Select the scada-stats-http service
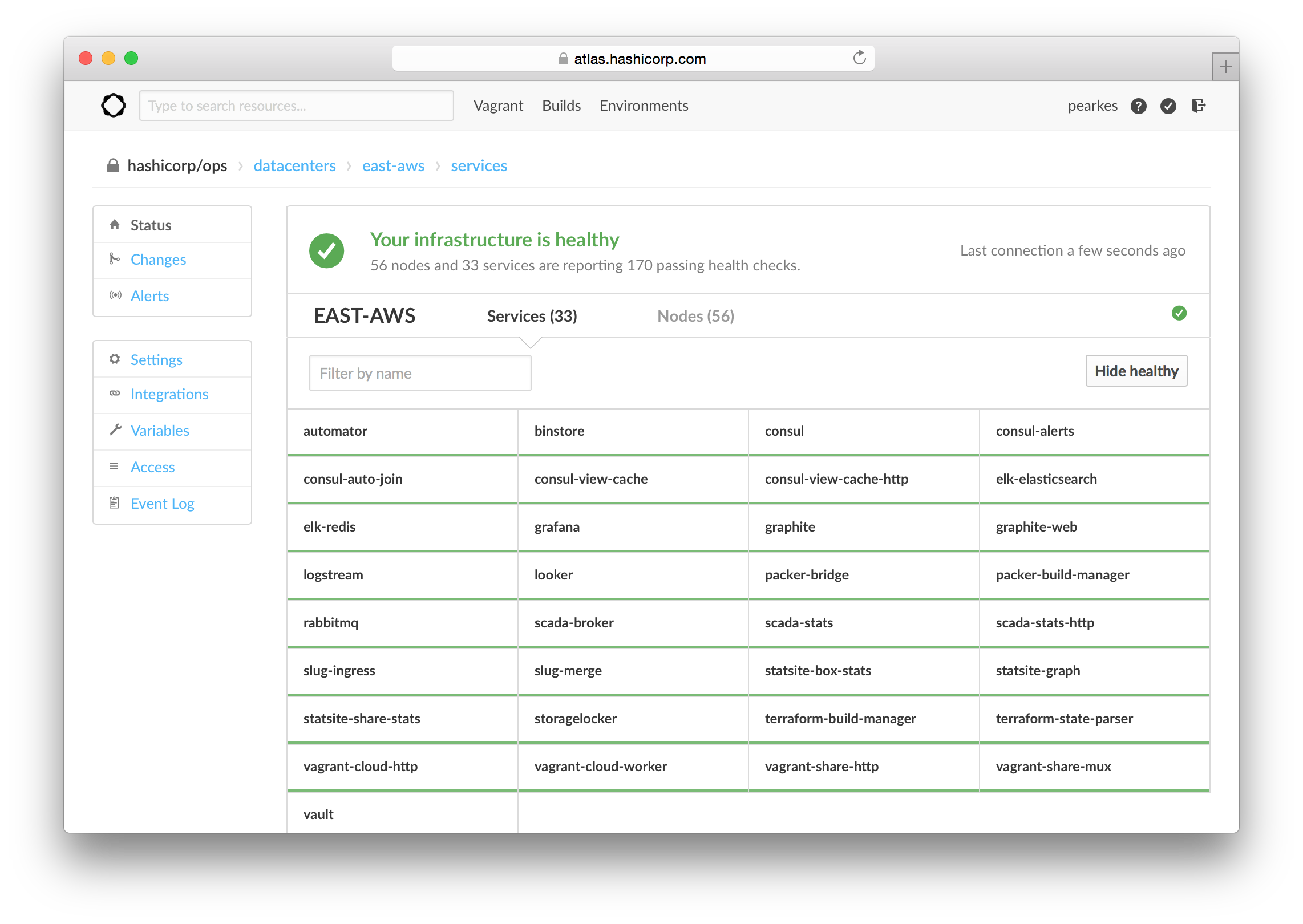Image resolution: width=1303 pixels, height=924 pixels. (1095, 623)
